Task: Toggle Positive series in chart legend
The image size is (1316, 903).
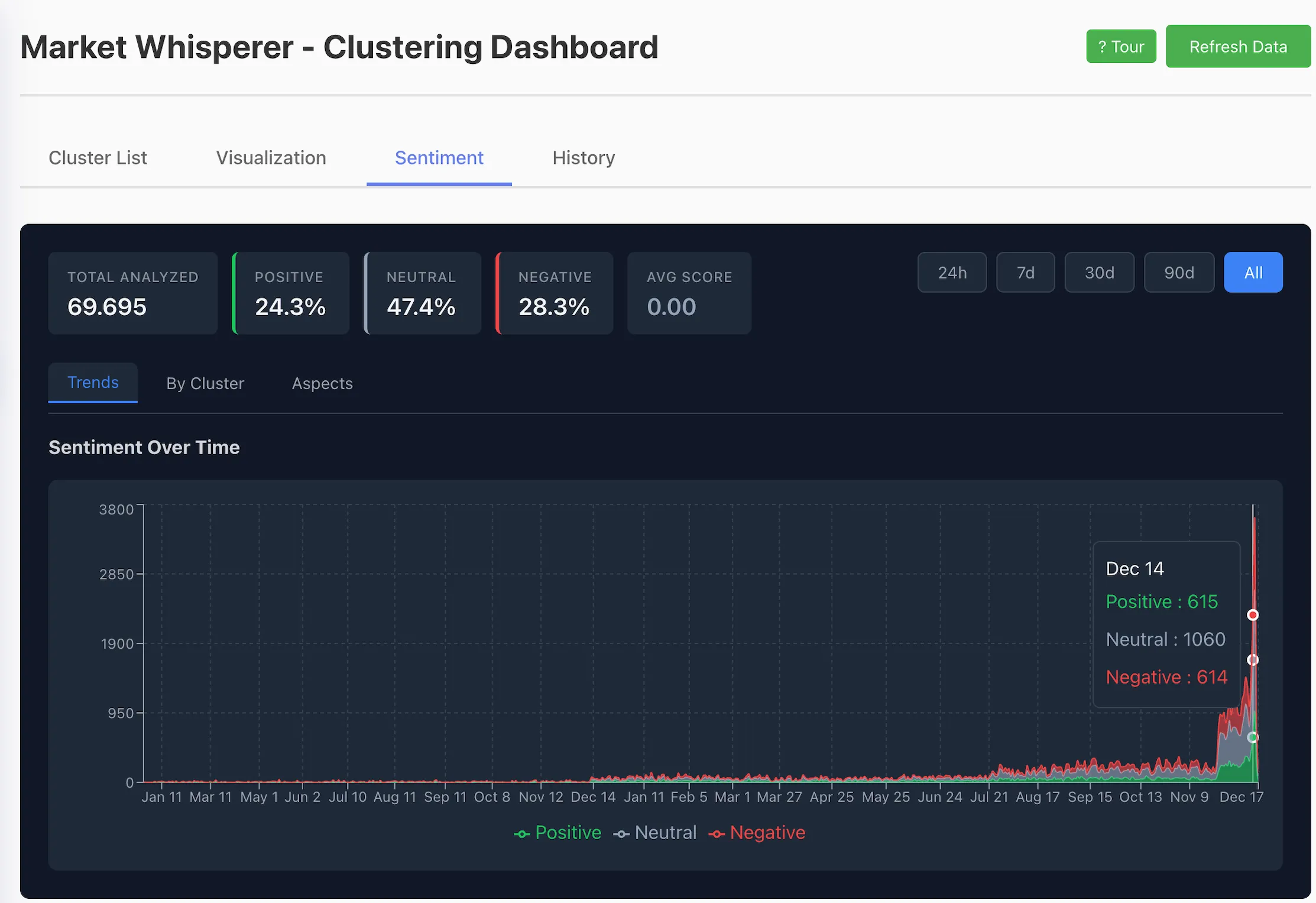Action: coord(557,833)
